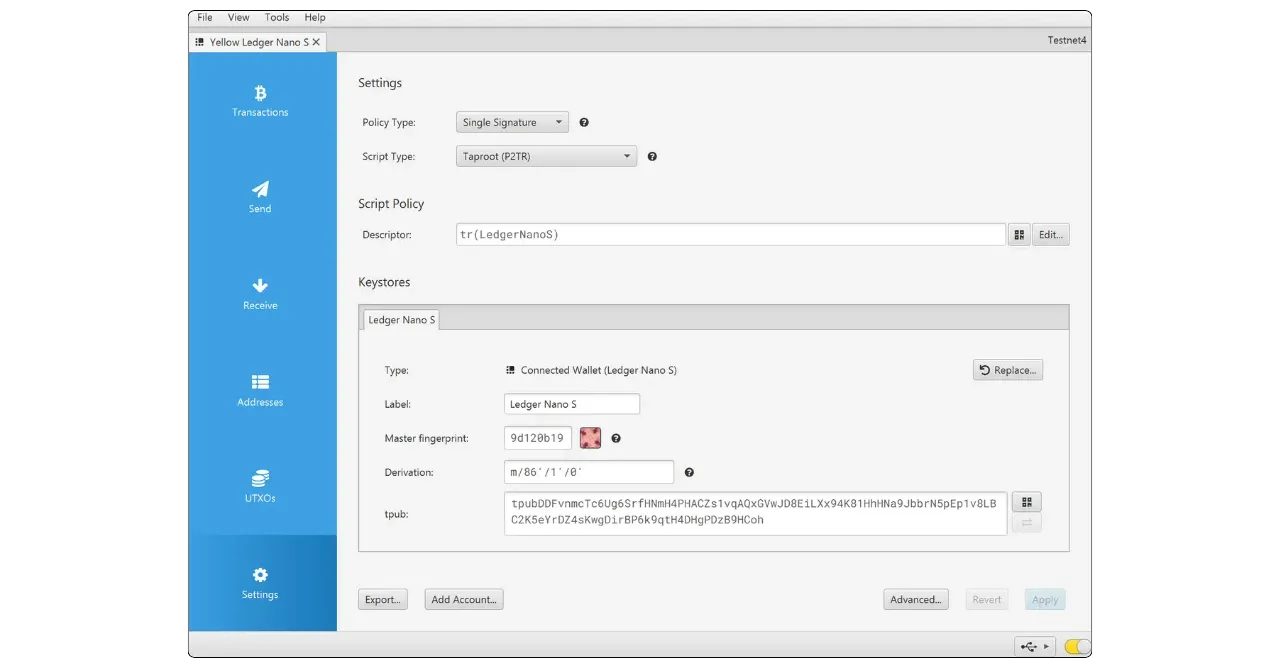Click the Replace... keystore button
The height and width of the screenshot is (668, 1280).
click(1008, 370)
